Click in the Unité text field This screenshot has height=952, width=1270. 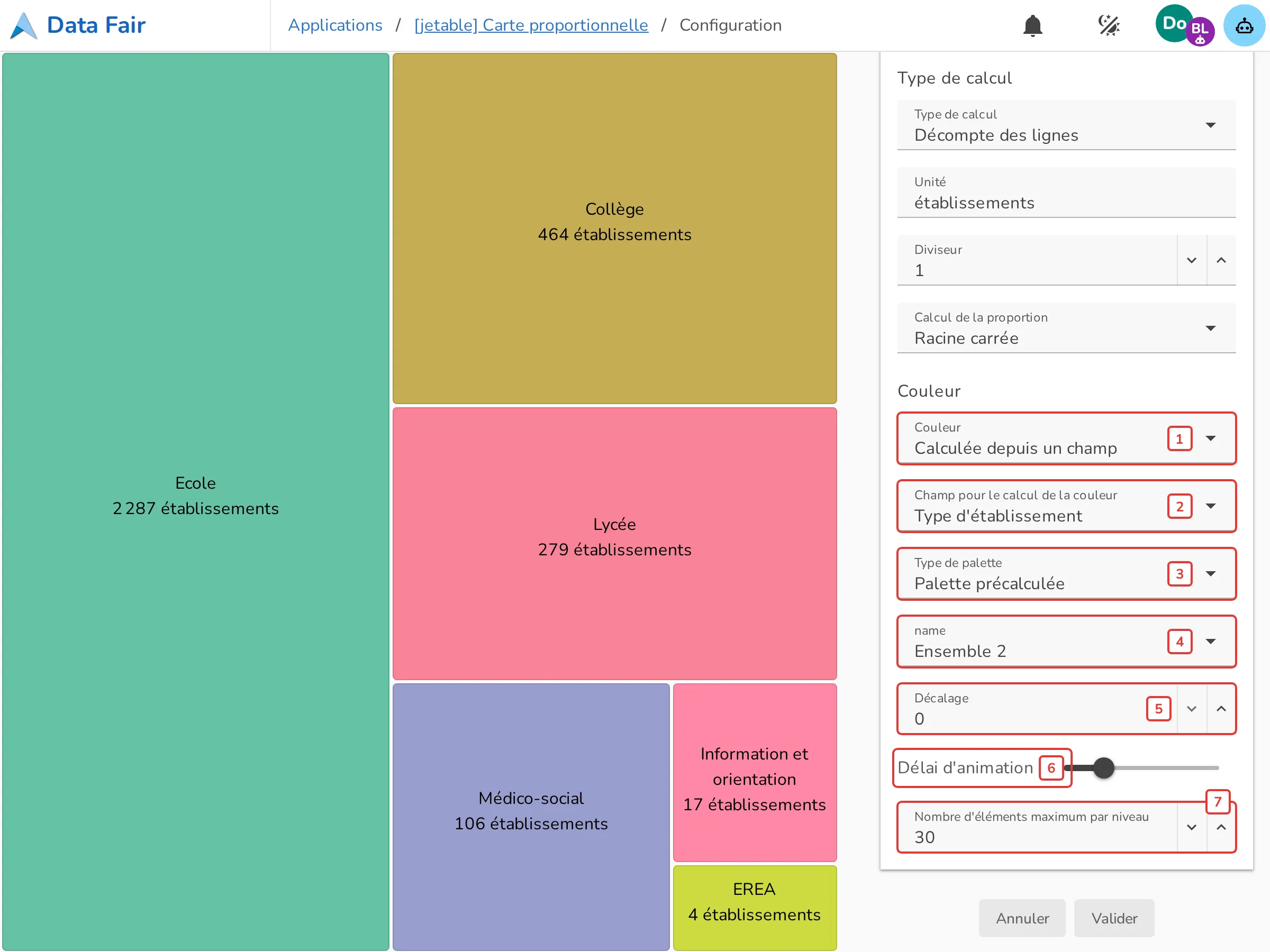(x=1066, y=193)
